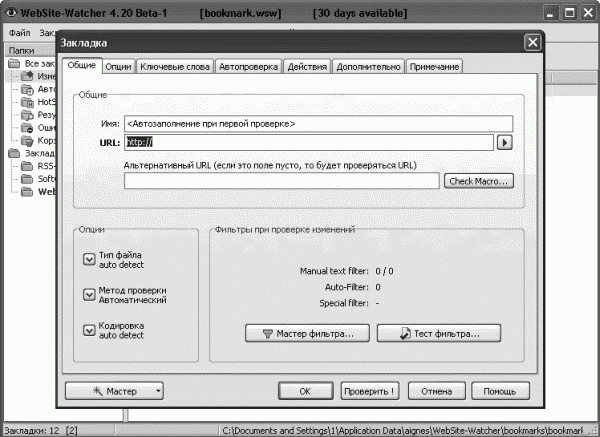Click the Мастер фильтра button
This screenshot has width=600, height=437.
point(307,333)
